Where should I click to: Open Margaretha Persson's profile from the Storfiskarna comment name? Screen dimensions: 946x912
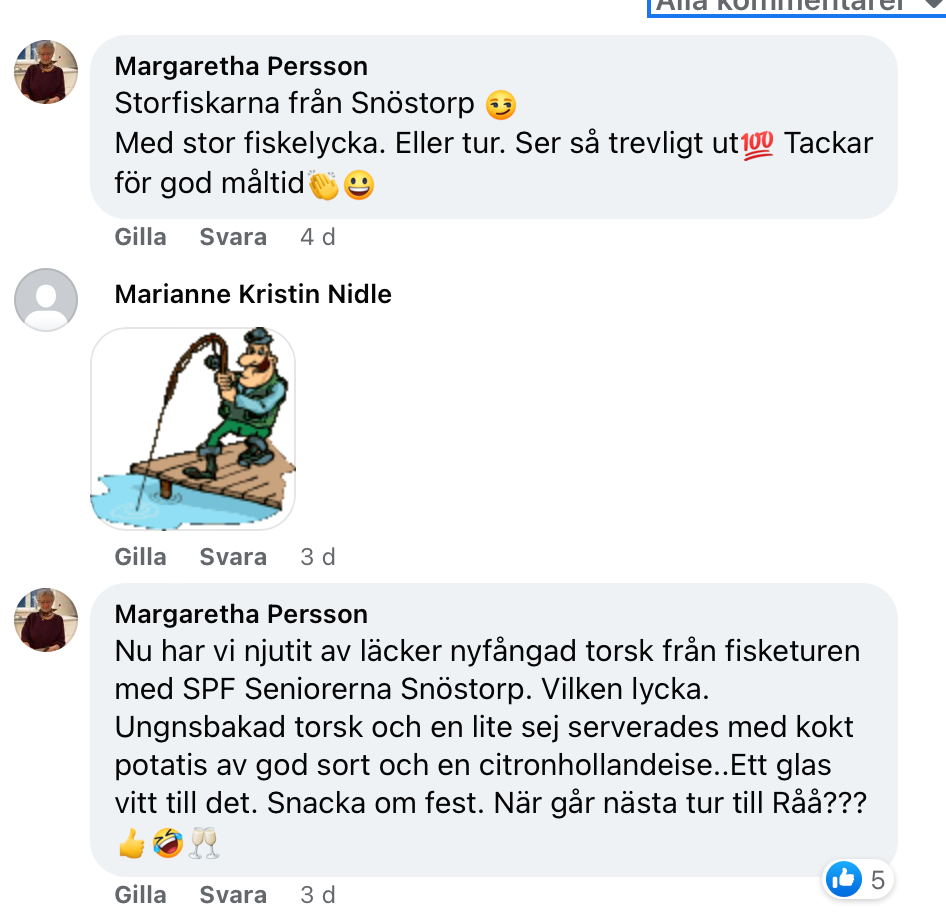(241, 66)
